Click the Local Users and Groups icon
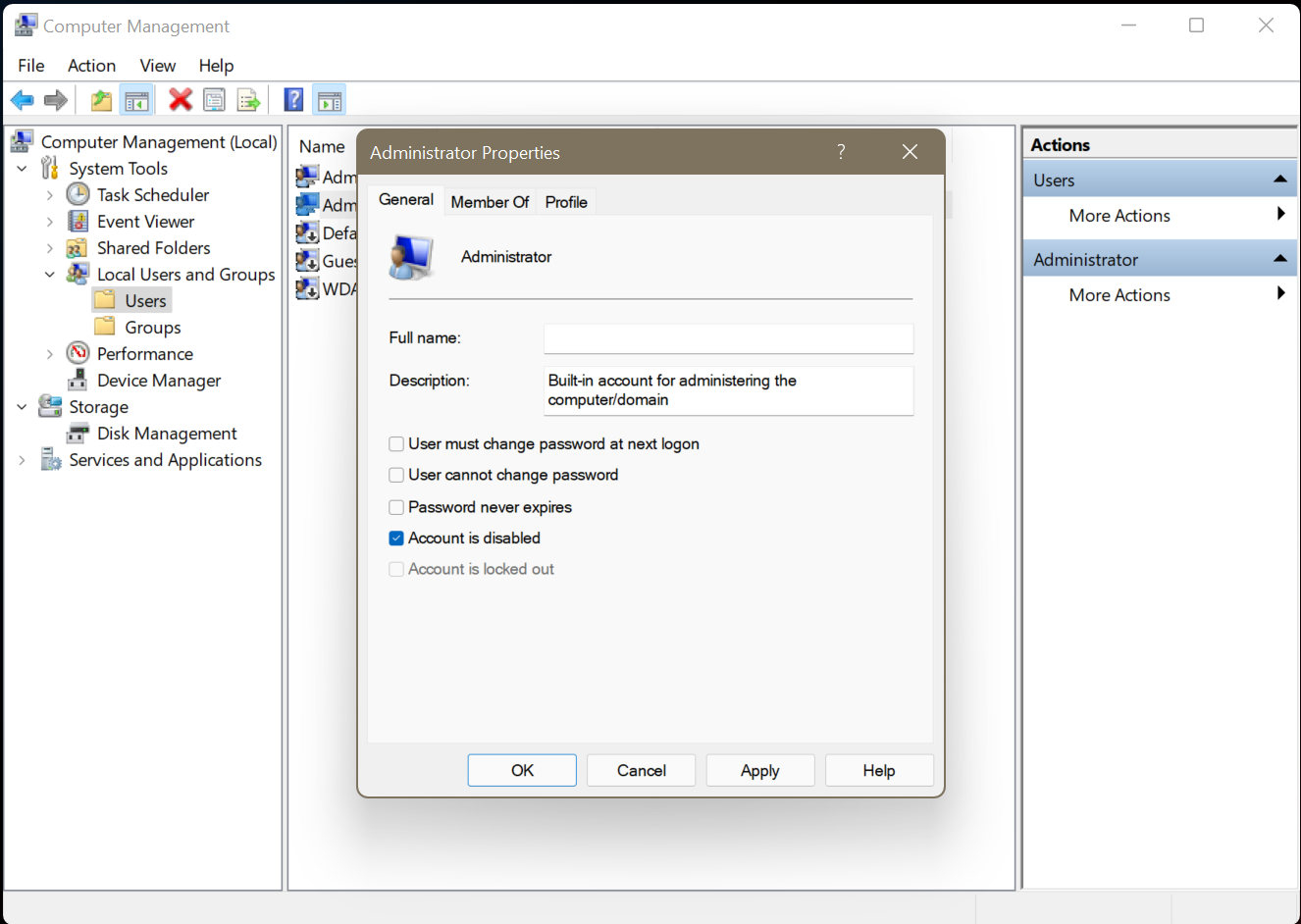 pyautogui.click(x=78, y=274)
